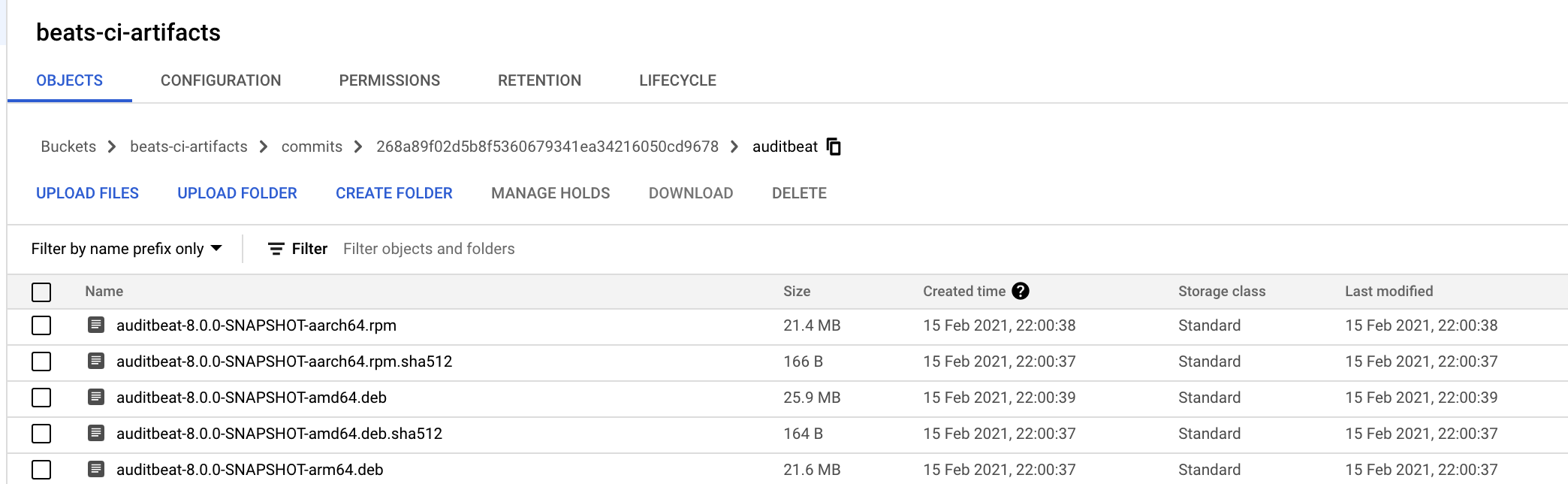This screenshot has height=484, width=1568.
Task: Click file icon of amd64.deb row
Action: (x=96, y=397)
